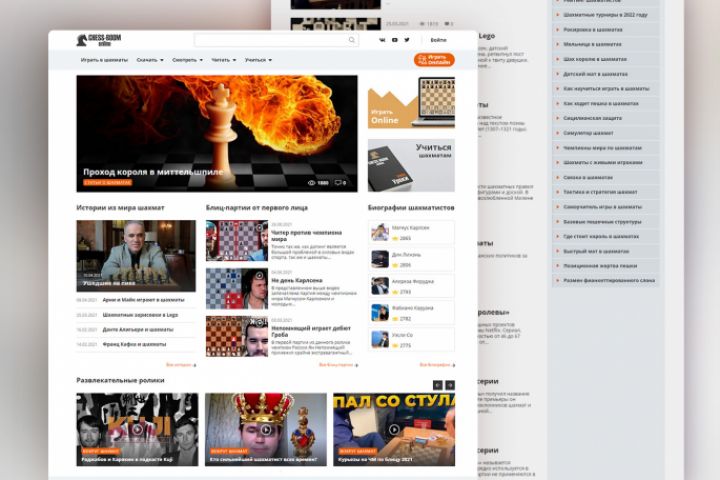
Task: Open the "Проход короля в миттельшпиле" banner
Action: coord(217,134)
